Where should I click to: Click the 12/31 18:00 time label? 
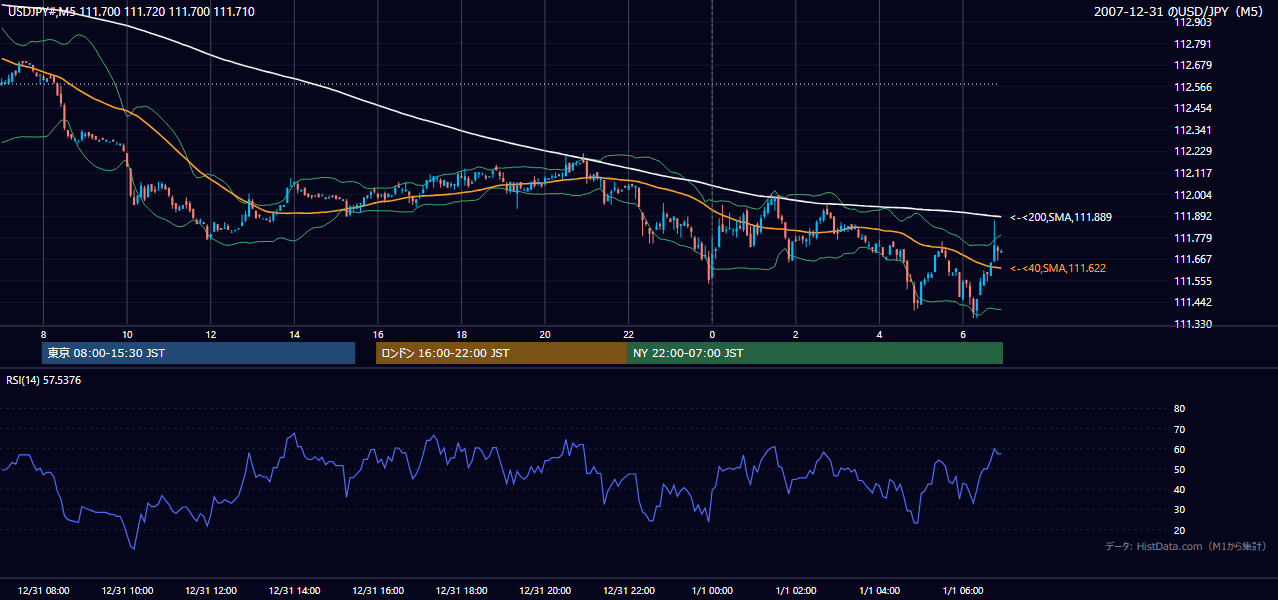pyautogui.click(x=461, y=591)
